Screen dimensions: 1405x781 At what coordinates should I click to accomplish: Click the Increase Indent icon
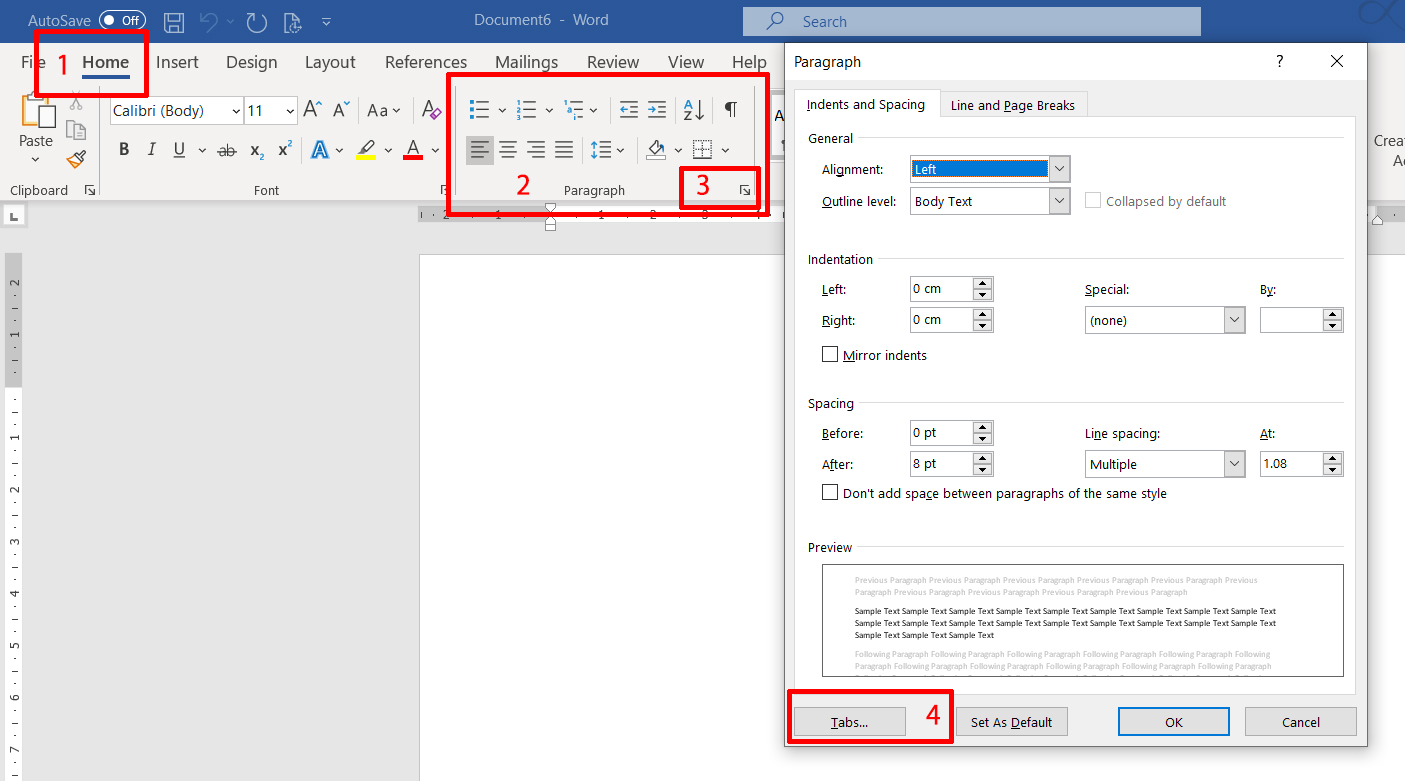coord(657,110)
